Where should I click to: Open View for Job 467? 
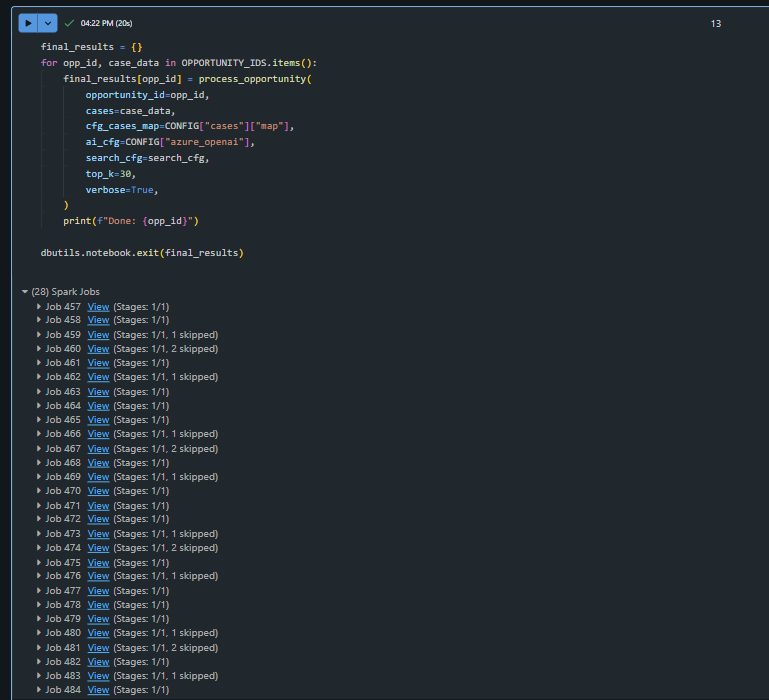pyautogui.click(x=98, y=449)
